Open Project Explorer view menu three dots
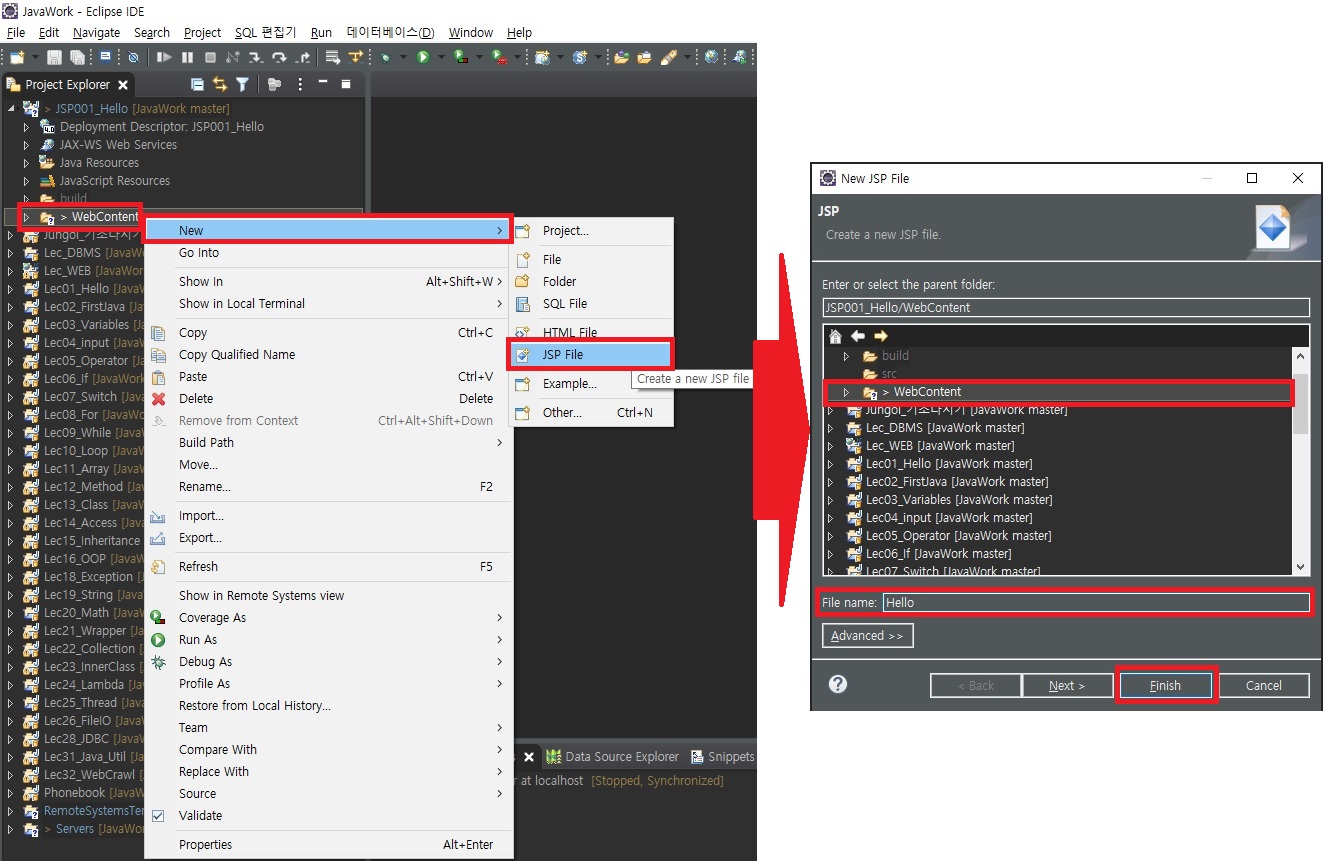The height and width of the screenshot is (861, 1323). [x=300, y=85]
